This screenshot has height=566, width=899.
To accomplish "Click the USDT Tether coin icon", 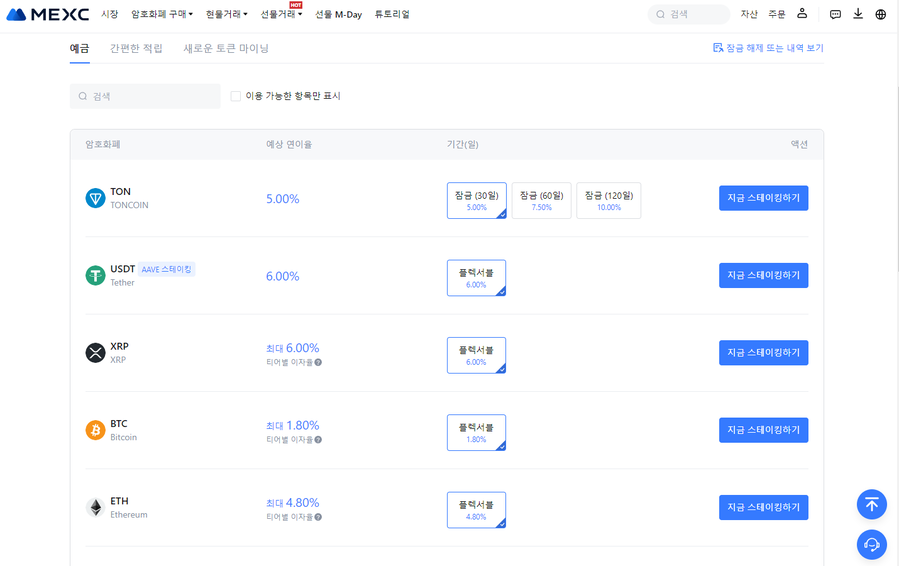I will click(x=95, y=275).
